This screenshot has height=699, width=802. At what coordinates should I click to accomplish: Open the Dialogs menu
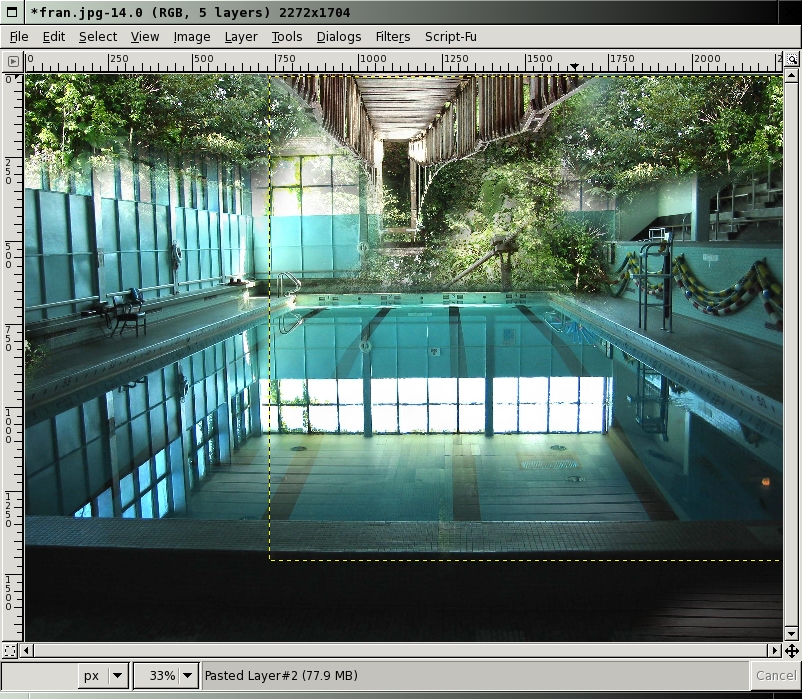(x=339, y=37)
